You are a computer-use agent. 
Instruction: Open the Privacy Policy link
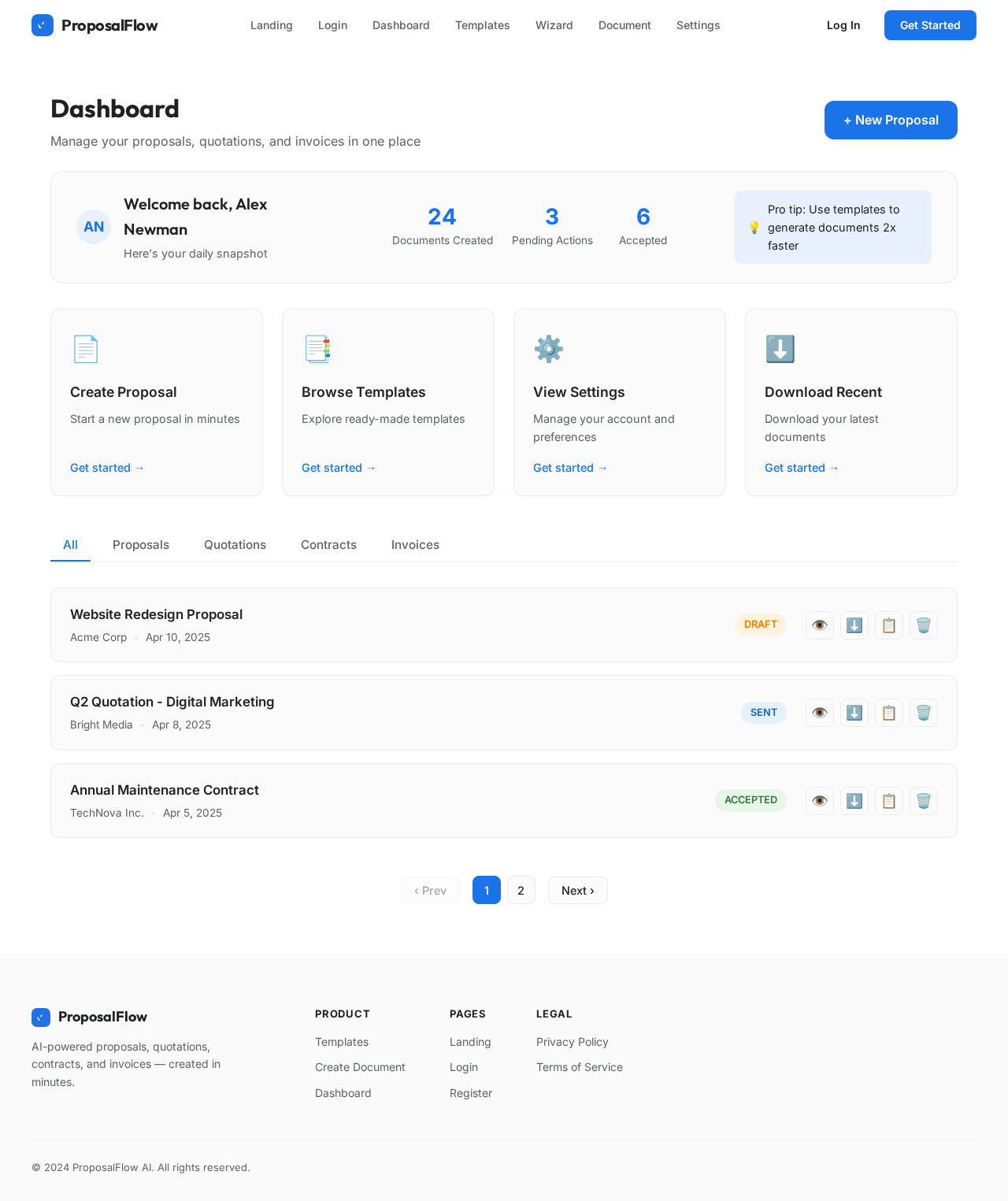tap(573, 1042)
